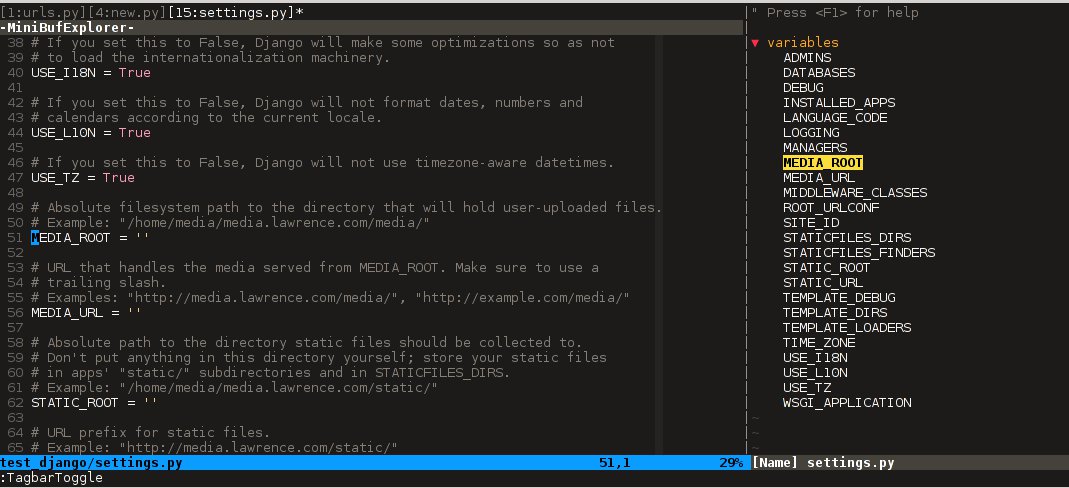Go to STATICFILES_FINDERS in Tagbar

[859, 253]
